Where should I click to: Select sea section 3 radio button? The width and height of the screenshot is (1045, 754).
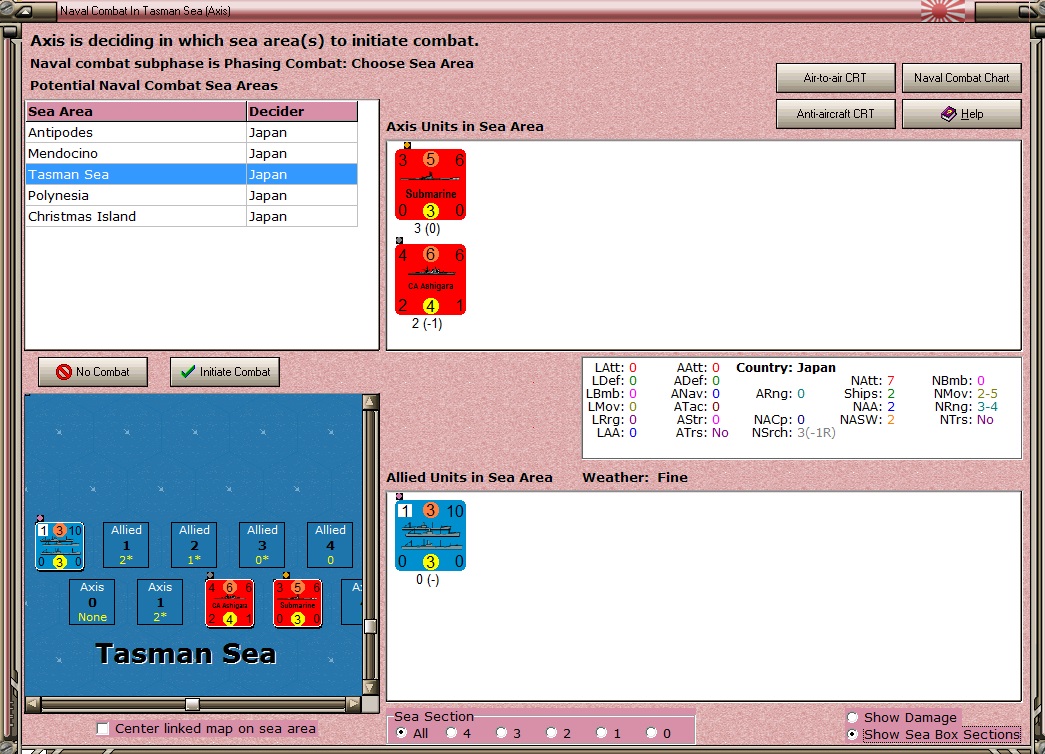[502, 733]
